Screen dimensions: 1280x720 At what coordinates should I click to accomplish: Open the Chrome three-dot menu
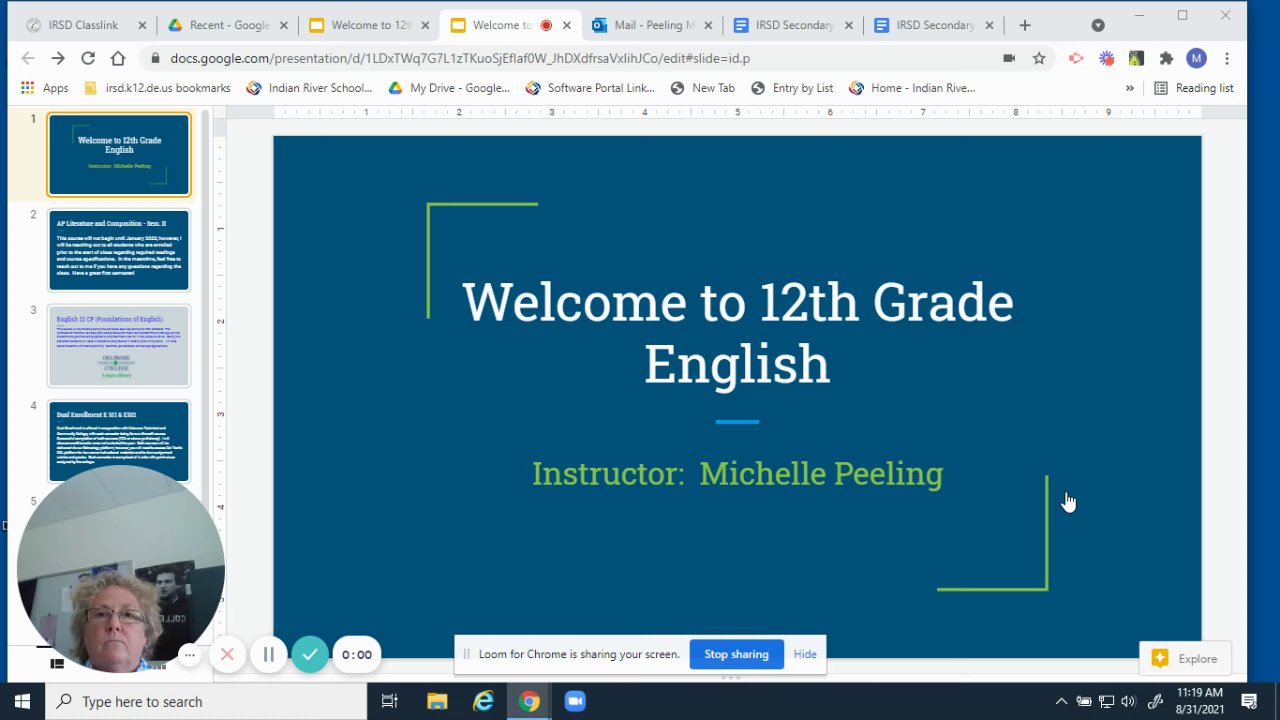1227,58
